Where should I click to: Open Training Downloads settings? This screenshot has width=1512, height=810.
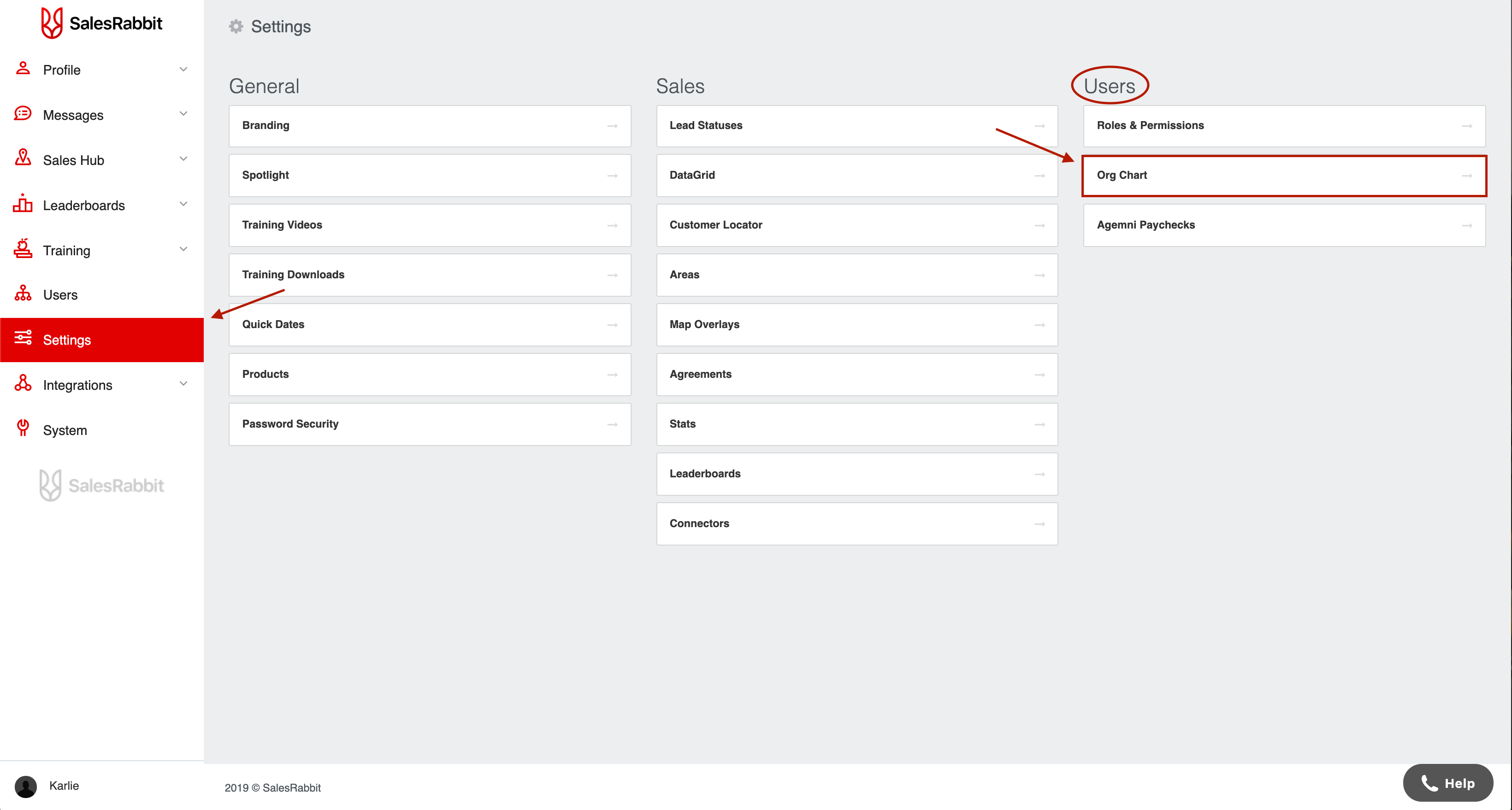(x=430, y=275)
